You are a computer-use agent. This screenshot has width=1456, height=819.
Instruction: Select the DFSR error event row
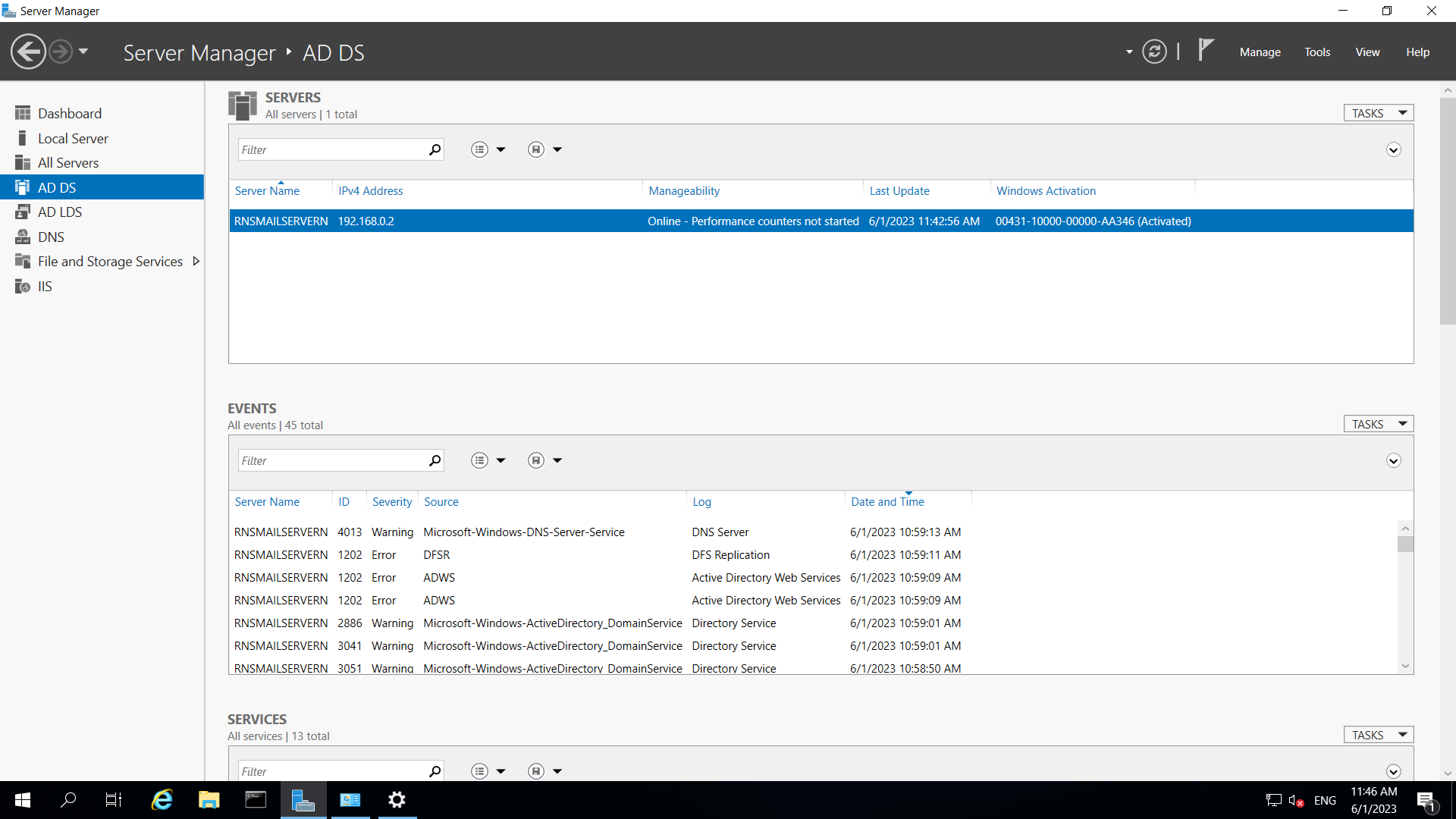[x=814, y=555]
